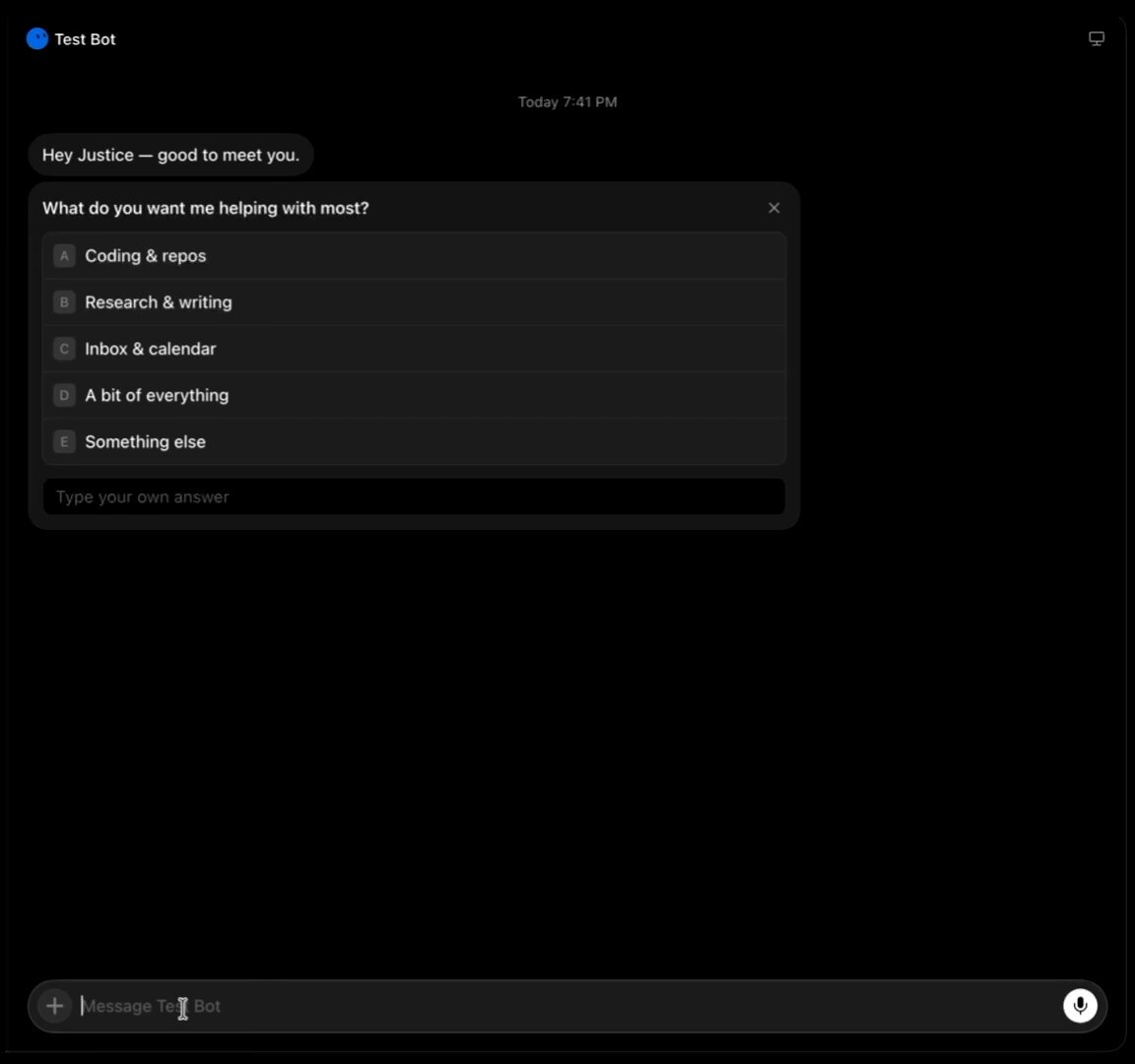This screenshot has width=1135, height=1064.
Task: Click the Today 7:41 PM timestamp
Action: pos(567,102)
